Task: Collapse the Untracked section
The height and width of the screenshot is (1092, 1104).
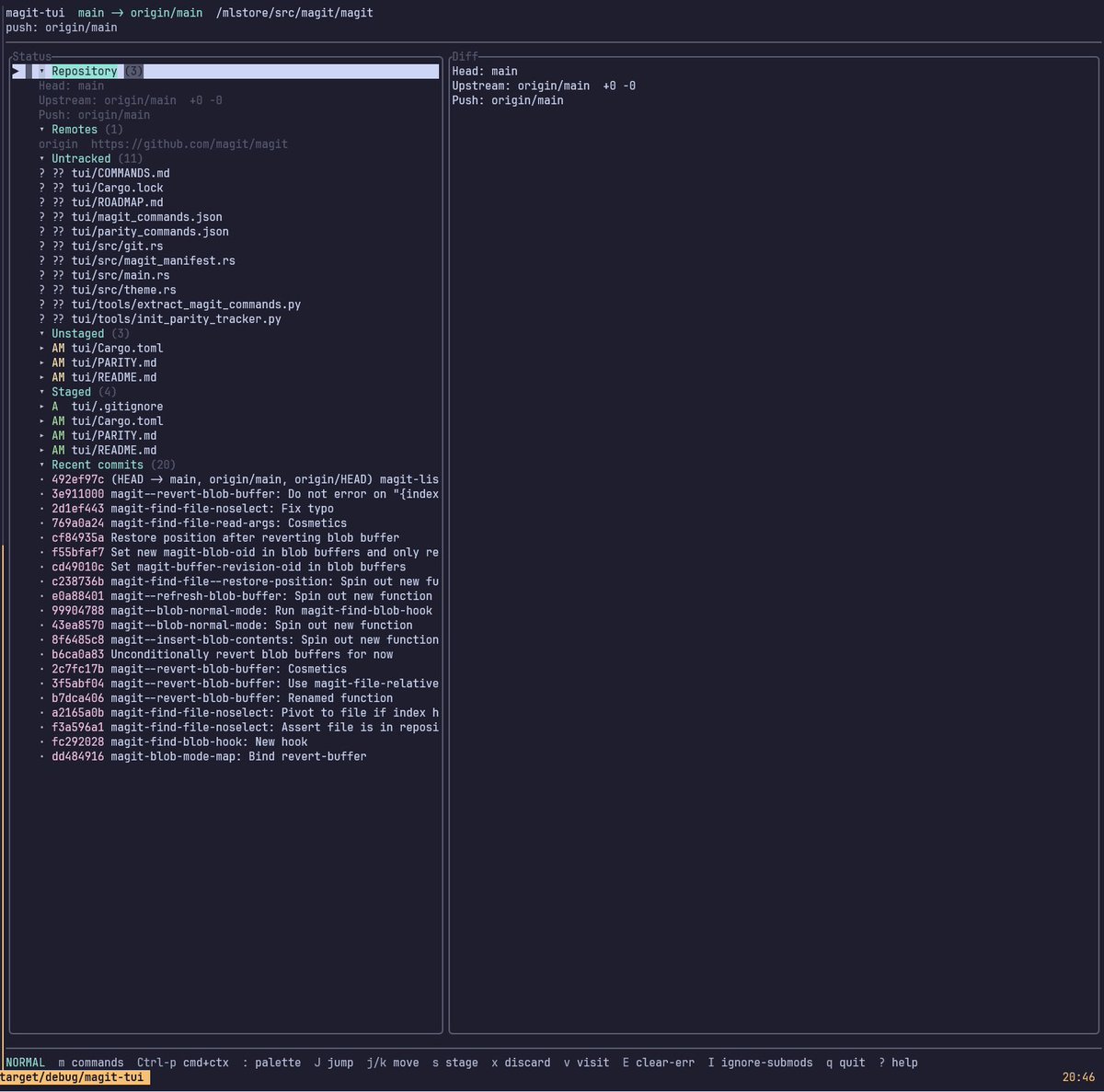Action: (42, 158)
